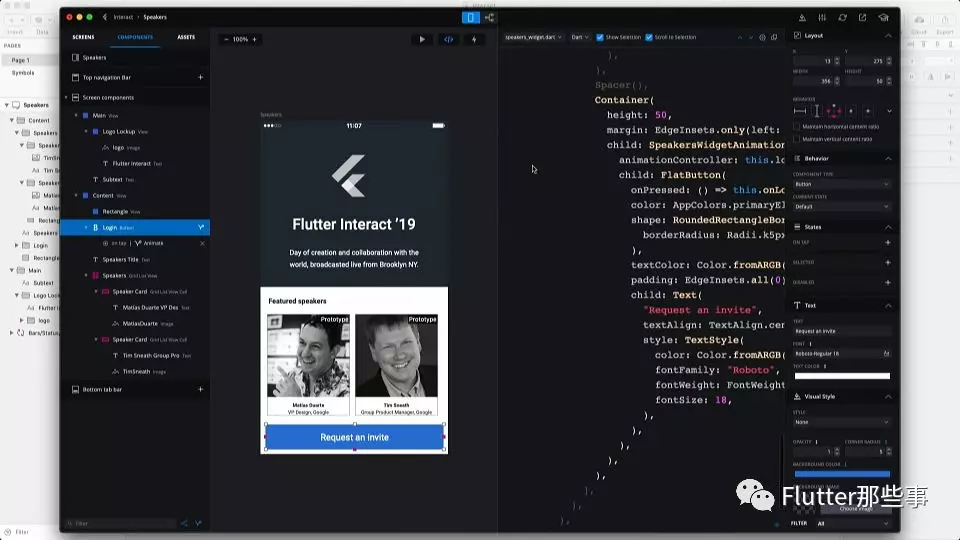This screenshot has width=960, height=540.
Task: Go back using the breadcrumb arrow
Action: pyautogui.click(x=105, y=17)
